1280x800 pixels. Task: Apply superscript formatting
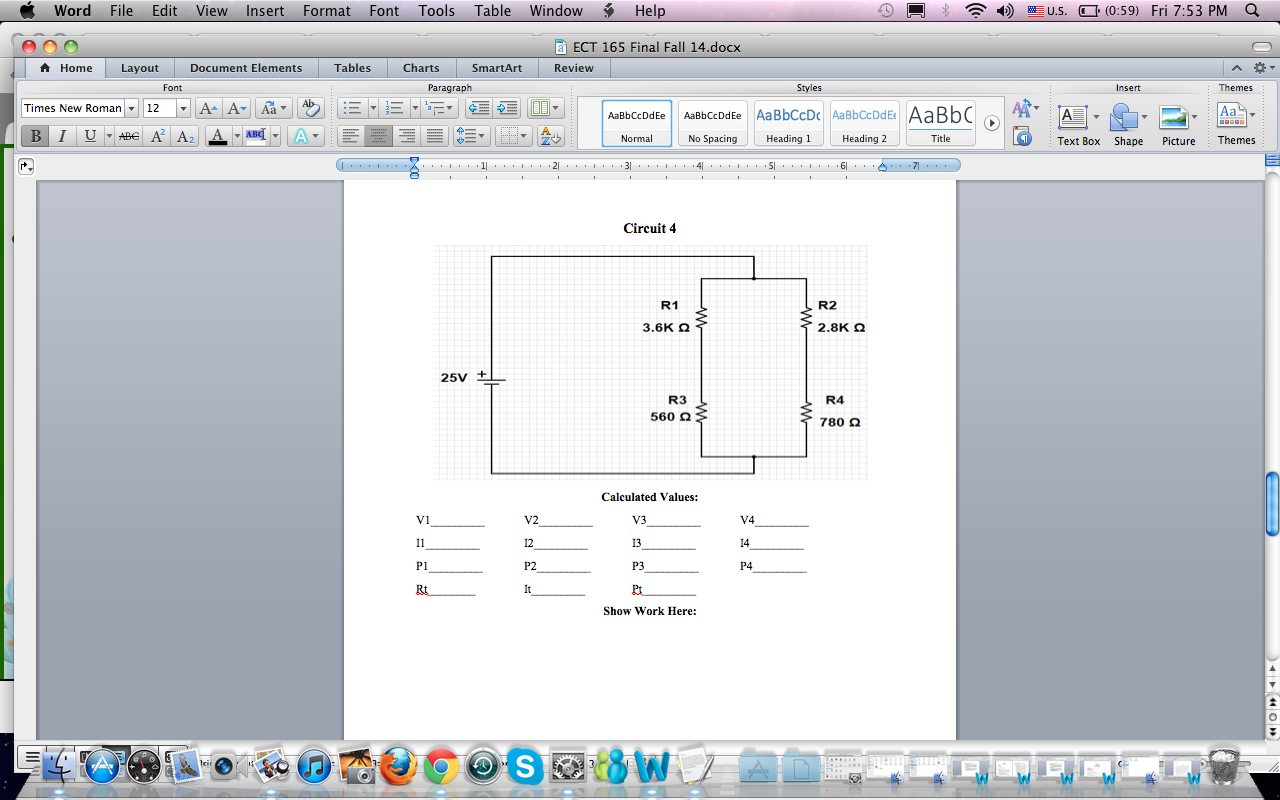pyautogui.click(x=156, y=137)
